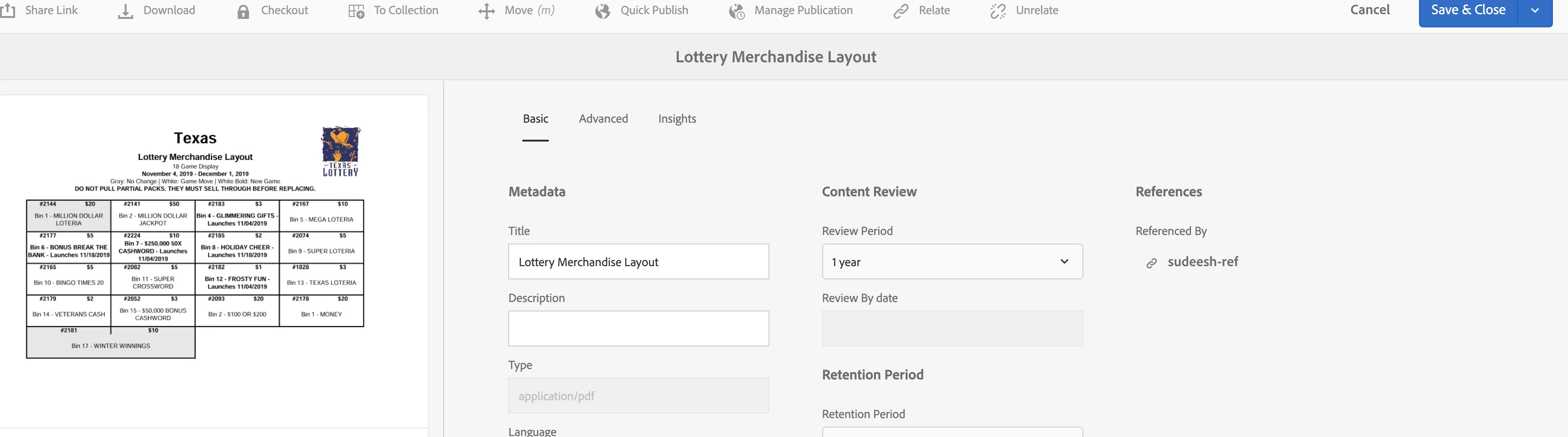
Task: Click the Quick Publish globe icon
Action: (602, 11)
